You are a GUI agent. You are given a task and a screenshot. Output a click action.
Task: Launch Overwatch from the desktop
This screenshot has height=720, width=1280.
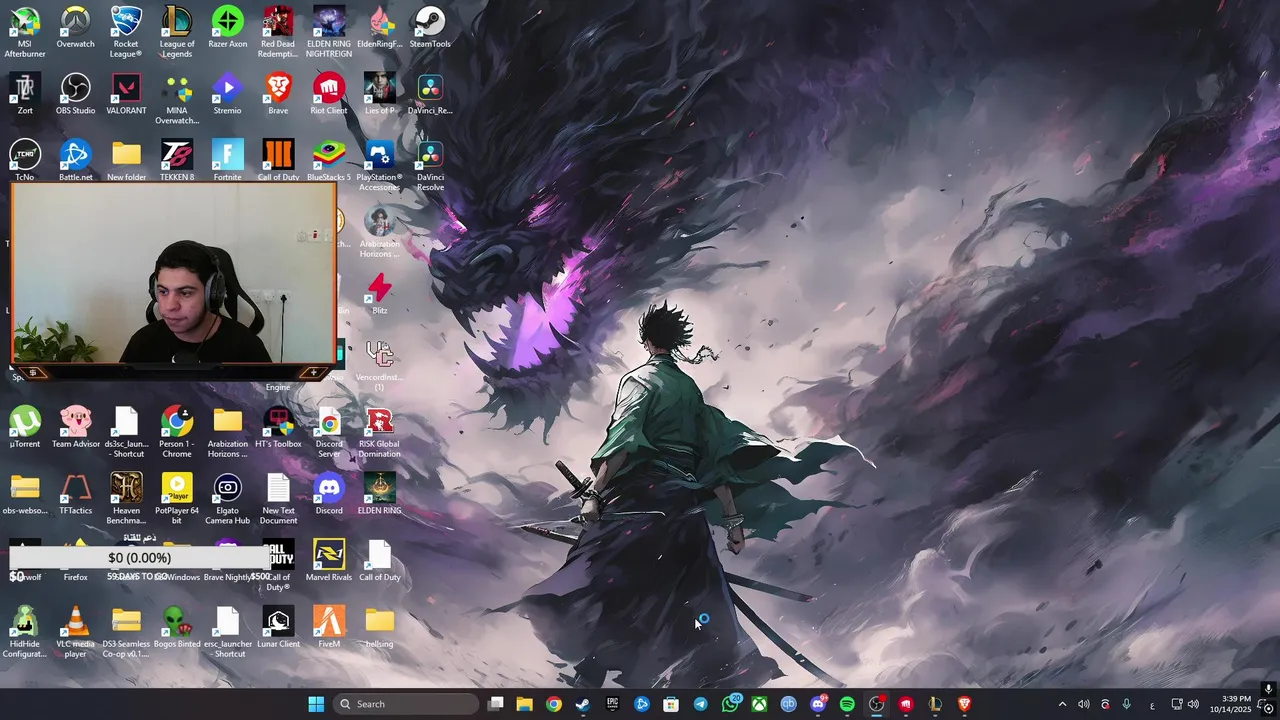(x=75, y=28)
